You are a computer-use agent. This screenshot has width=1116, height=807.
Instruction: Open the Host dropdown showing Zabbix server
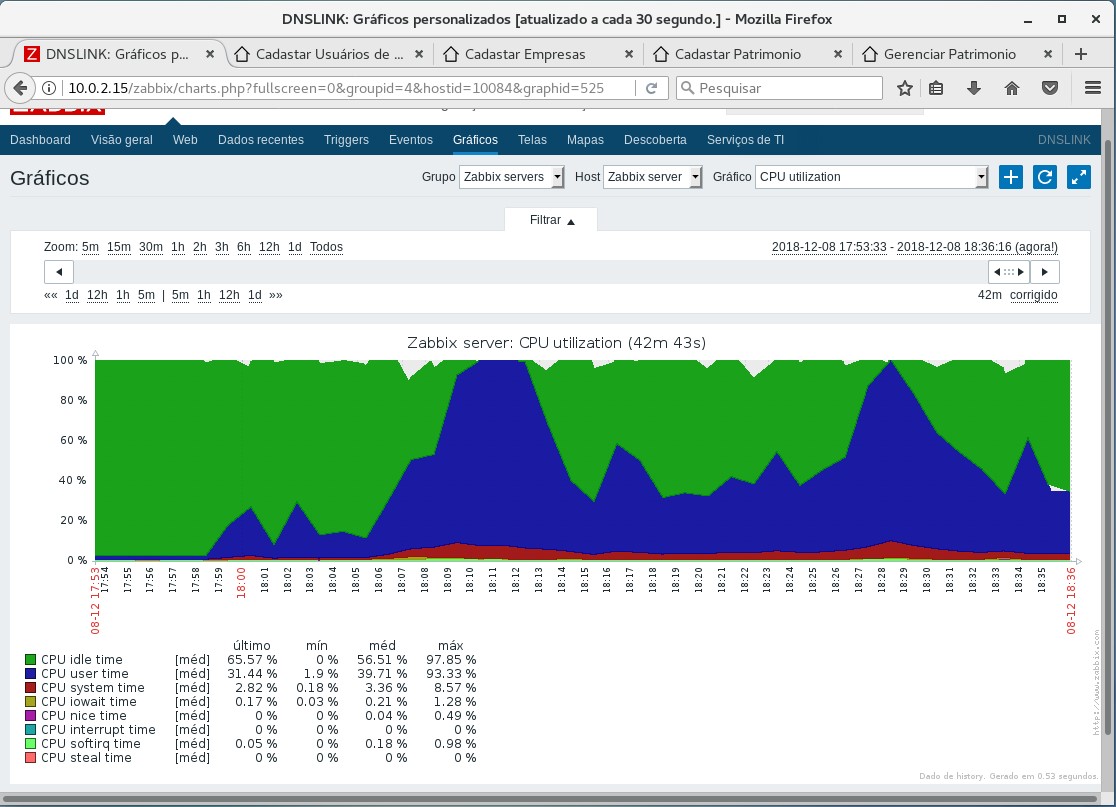[x=653, y=177]
